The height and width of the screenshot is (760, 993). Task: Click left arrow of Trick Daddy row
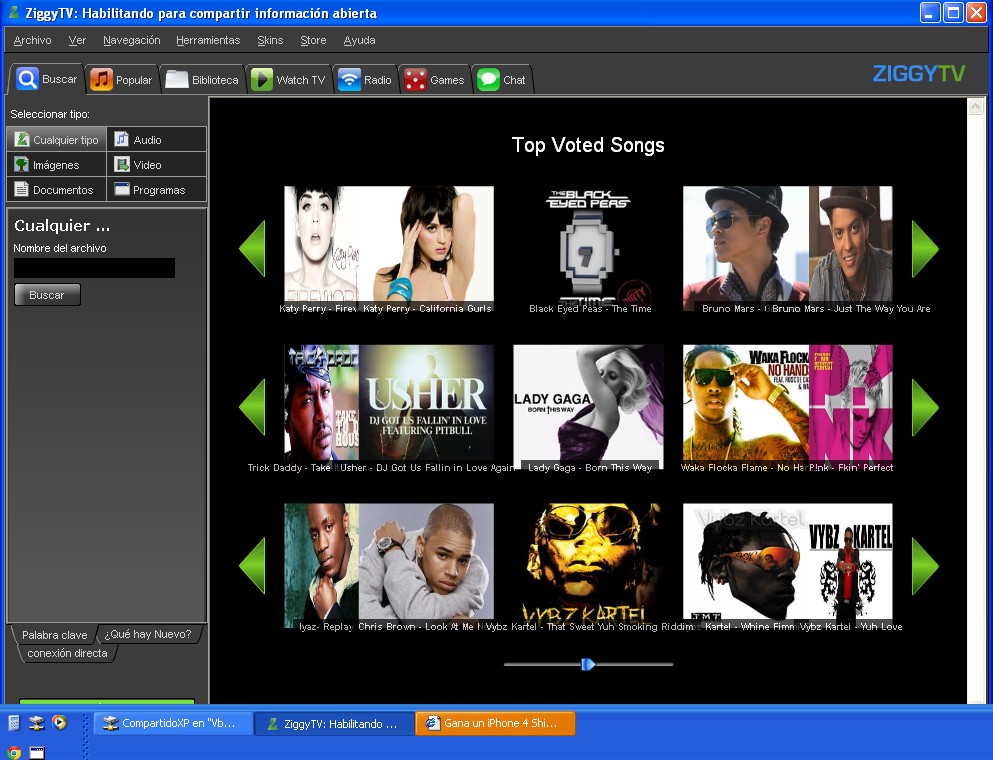pos(252,407)
